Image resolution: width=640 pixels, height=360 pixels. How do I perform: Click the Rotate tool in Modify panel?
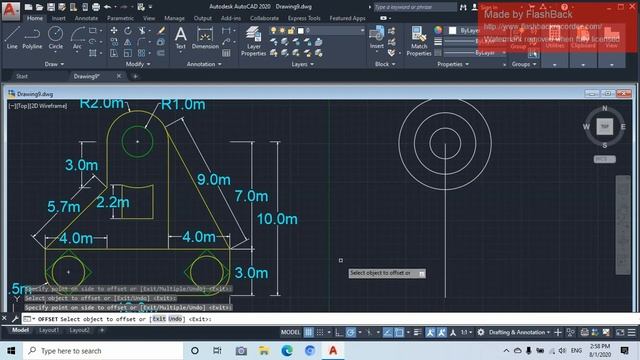click(x=128, y=31)
